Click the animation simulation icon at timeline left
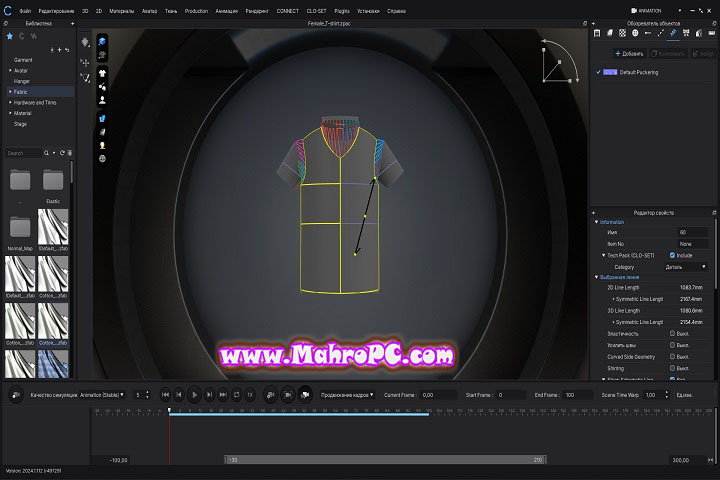 tap(16, 395)
